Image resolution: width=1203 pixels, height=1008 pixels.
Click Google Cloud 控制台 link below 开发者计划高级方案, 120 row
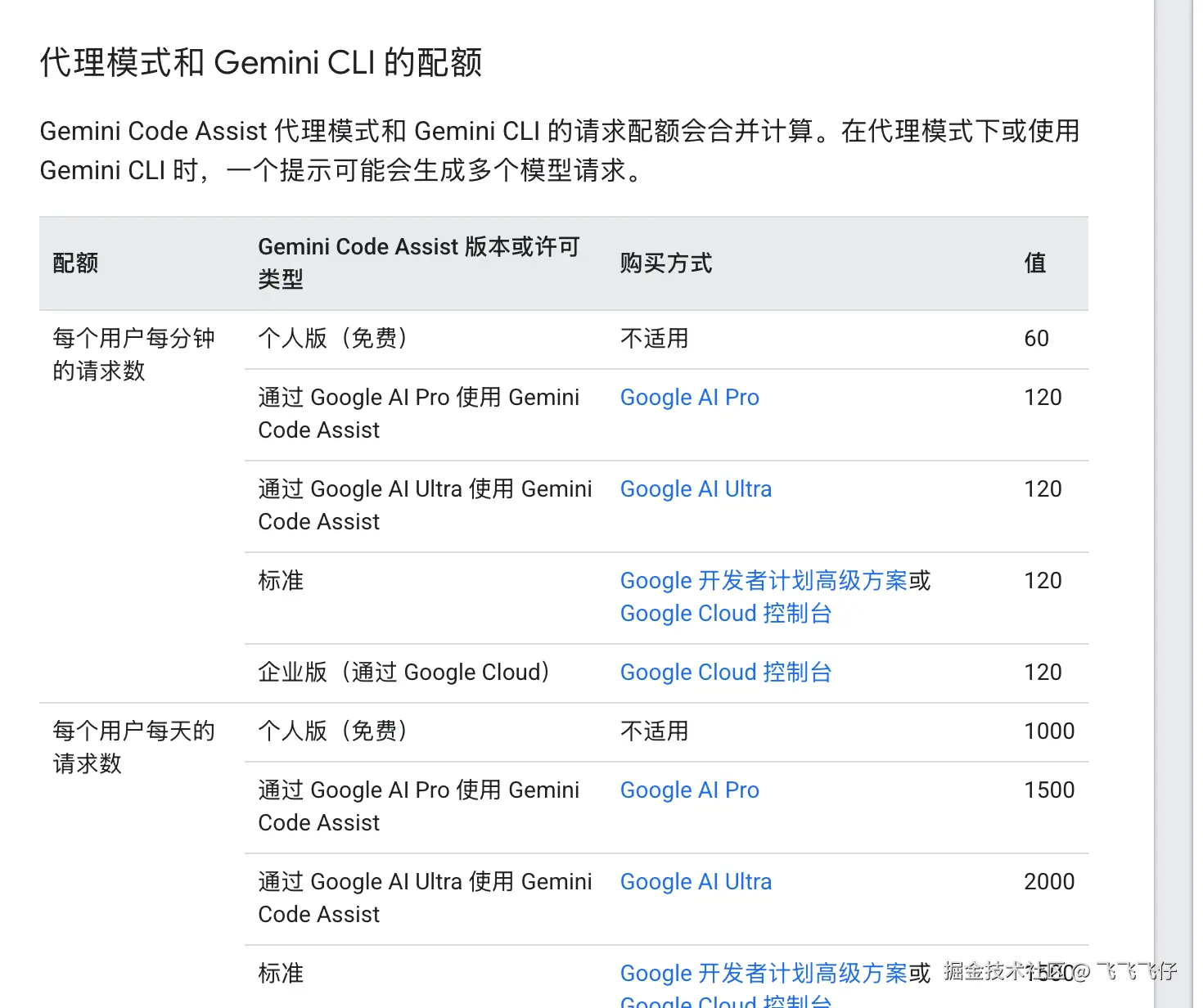pos(726,614)
